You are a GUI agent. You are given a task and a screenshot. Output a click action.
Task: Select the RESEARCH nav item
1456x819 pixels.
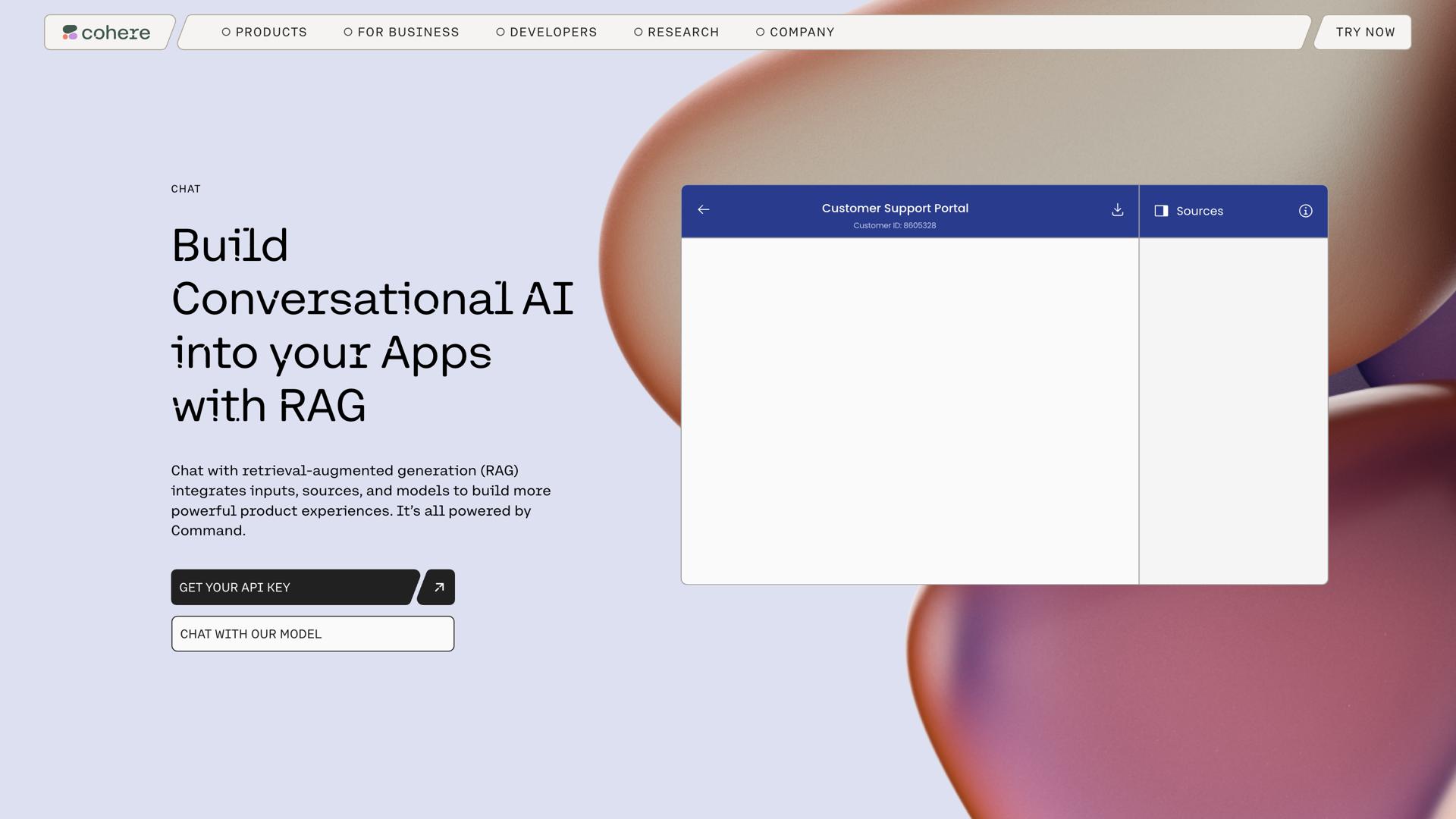coord(676,33)
